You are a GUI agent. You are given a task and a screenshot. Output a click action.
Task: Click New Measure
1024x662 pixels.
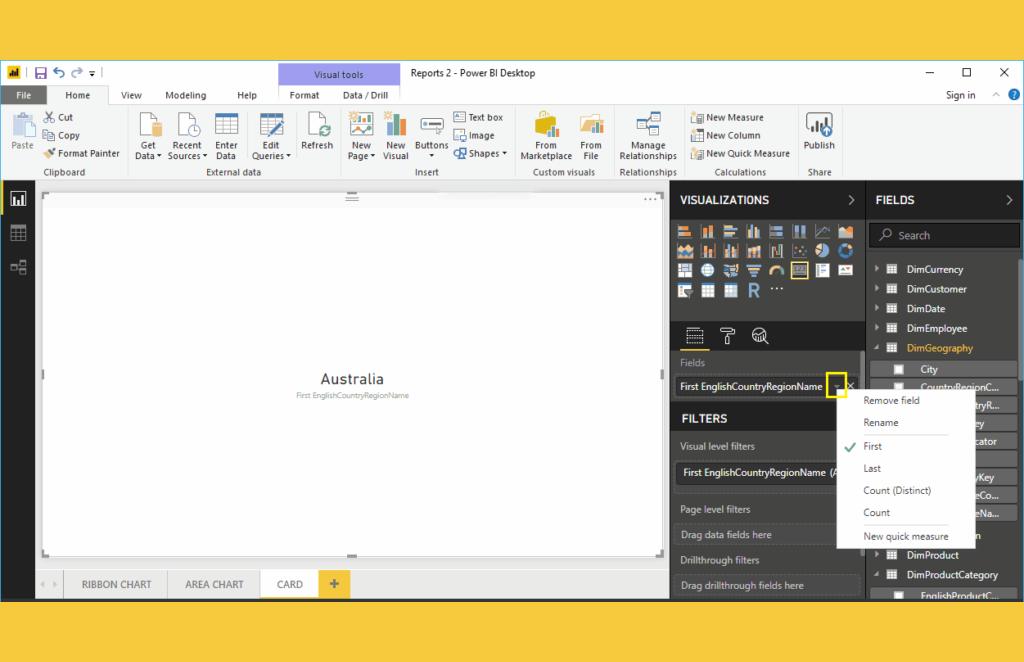[x=728, y=118]
